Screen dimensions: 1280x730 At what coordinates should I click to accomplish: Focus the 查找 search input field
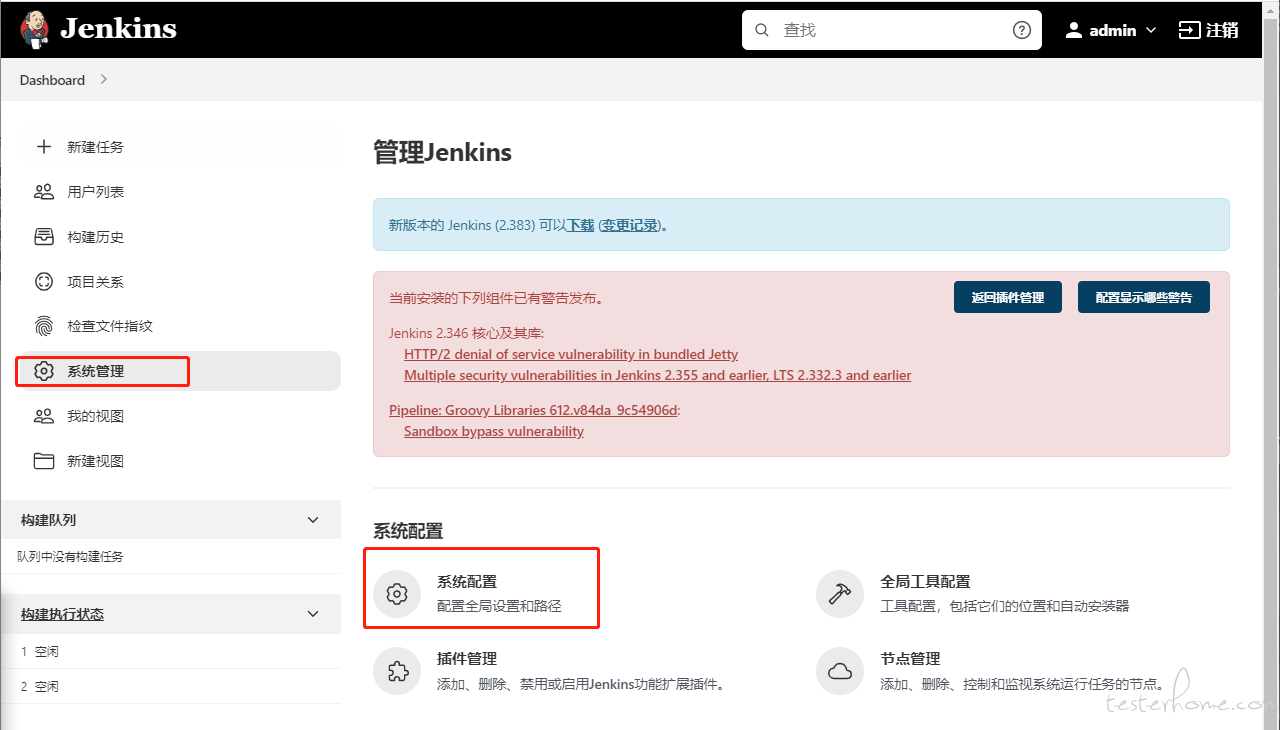pyautogui.click(x=890, y=30)
